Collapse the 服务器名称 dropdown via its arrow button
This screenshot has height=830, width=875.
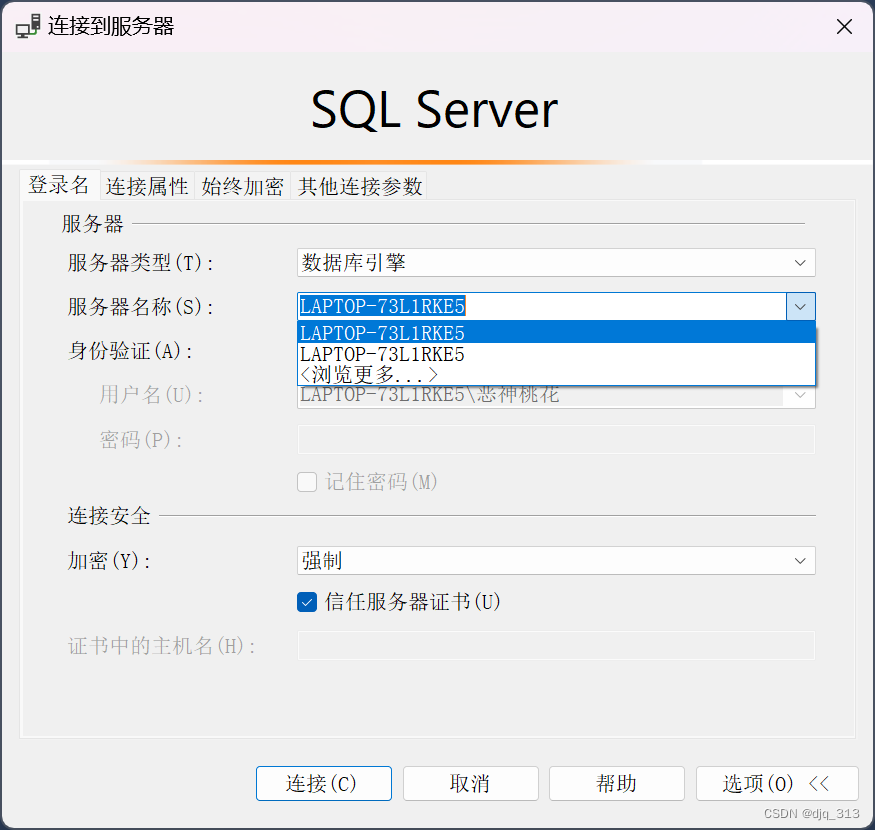click(x=800, y=307)
